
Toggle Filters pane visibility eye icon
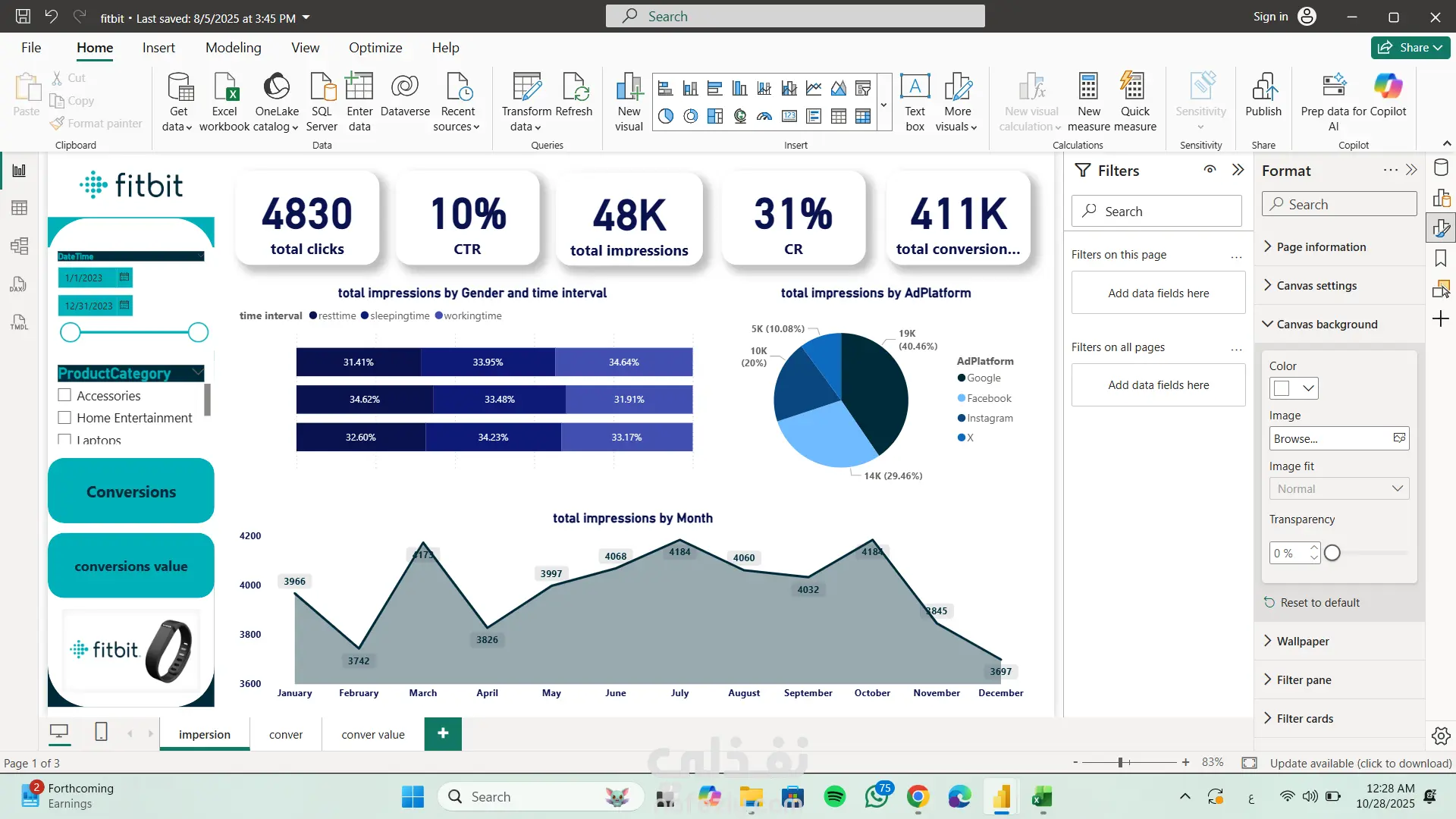(1210, 170)
